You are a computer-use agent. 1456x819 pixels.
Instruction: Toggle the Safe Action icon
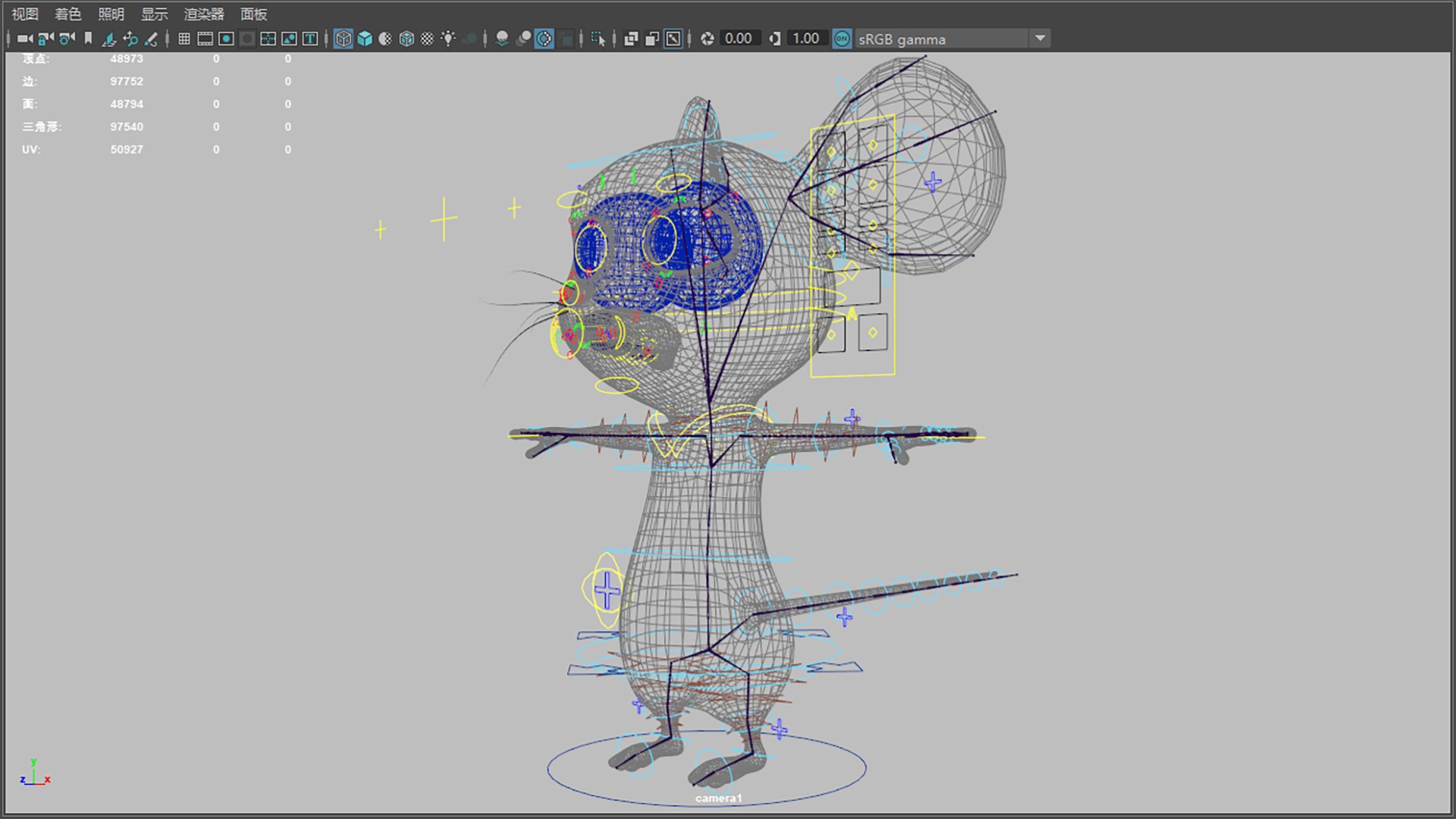(x=289, y=39)
